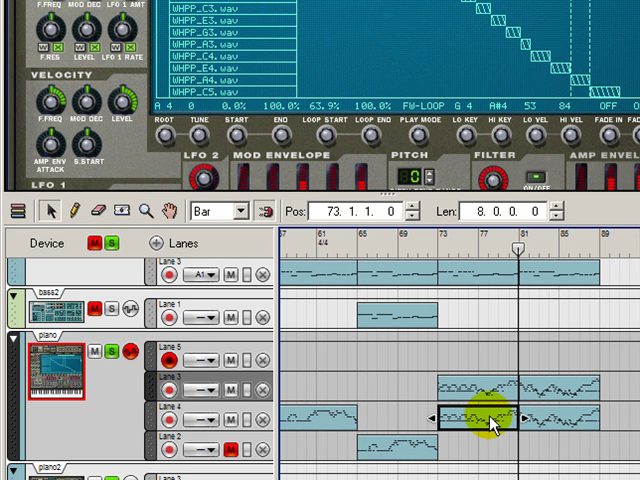Select the piano device thumbnail
640x480 pixels.
57,371
